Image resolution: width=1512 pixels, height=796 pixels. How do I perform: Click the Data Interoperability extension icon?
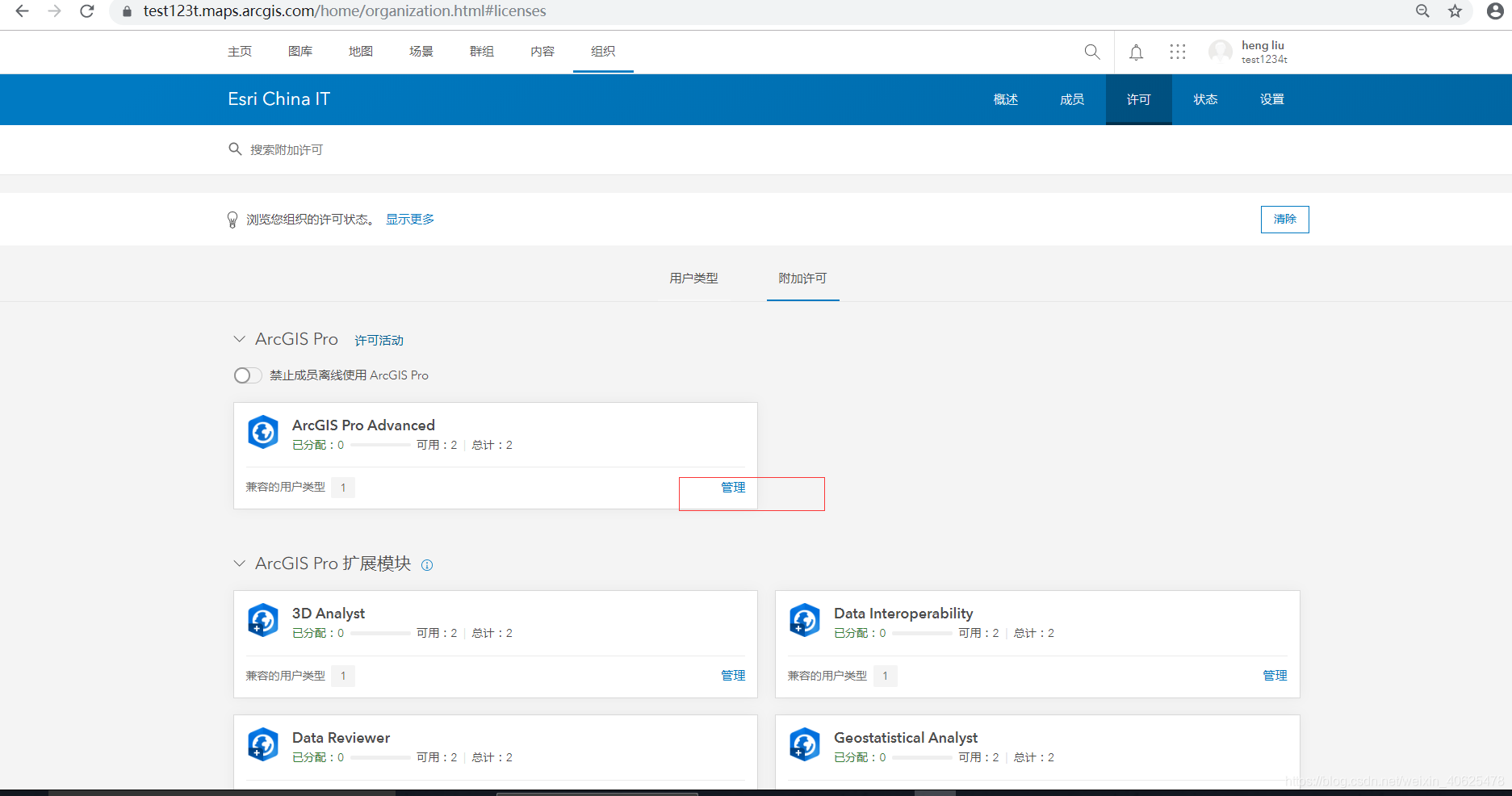coord(805,620)
